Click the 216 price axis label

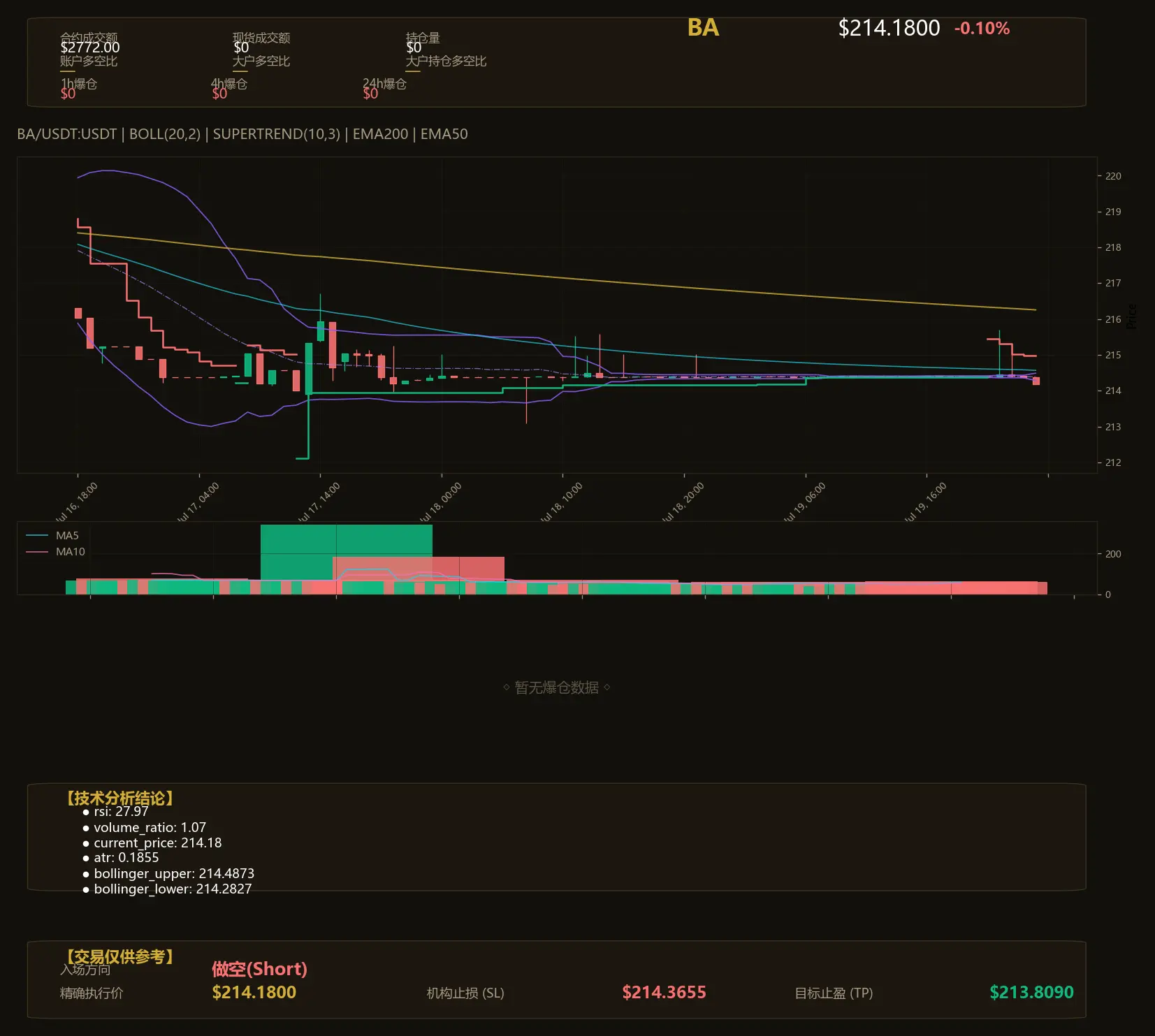1113,319
